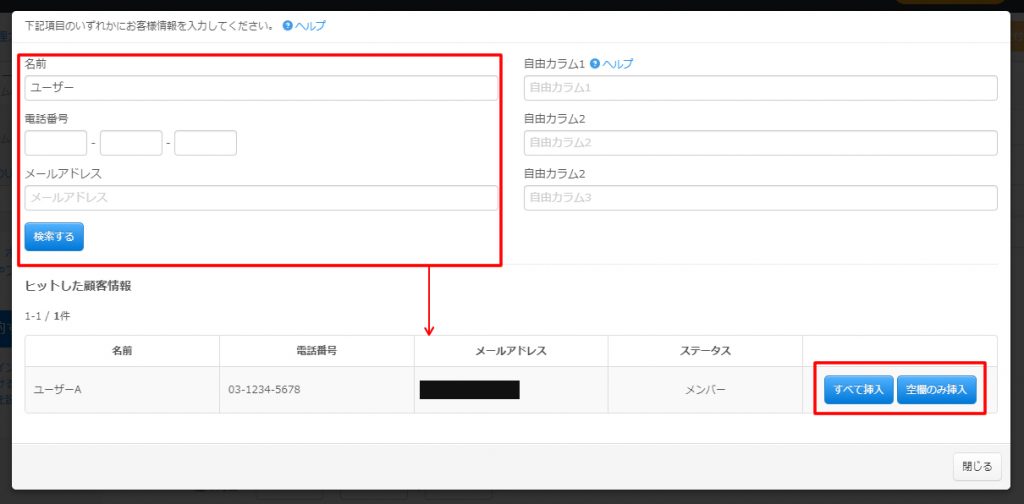The image size is (1024, 504).
Task: Click the last 電話番号 input box
Action: click(x=205, y=143)
